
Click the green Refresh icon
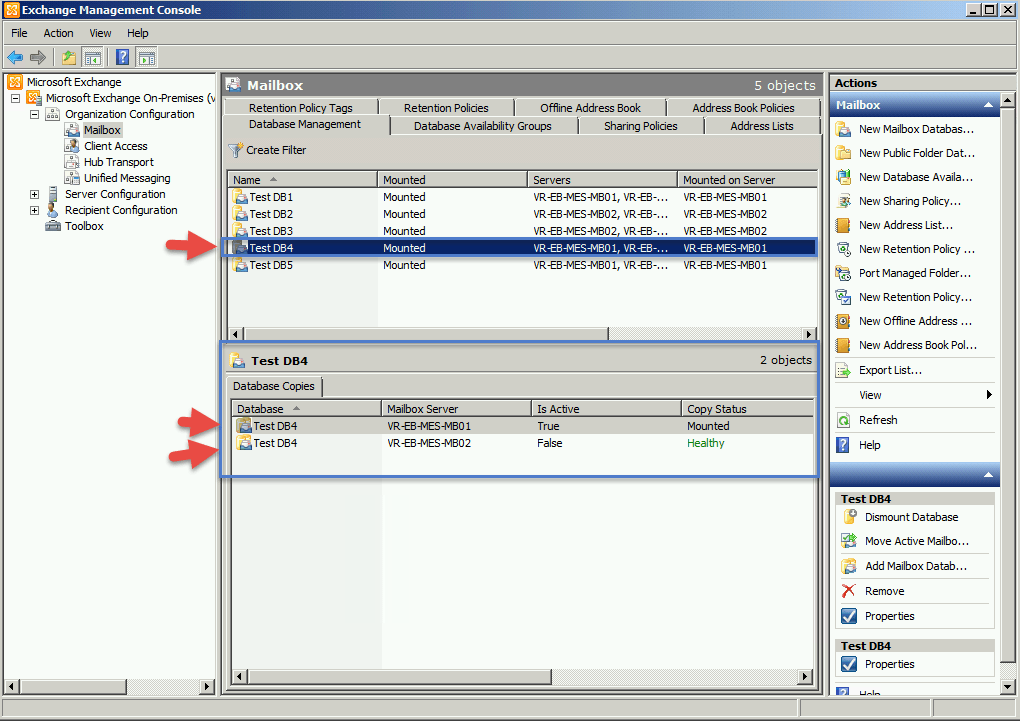coord(843,420)
